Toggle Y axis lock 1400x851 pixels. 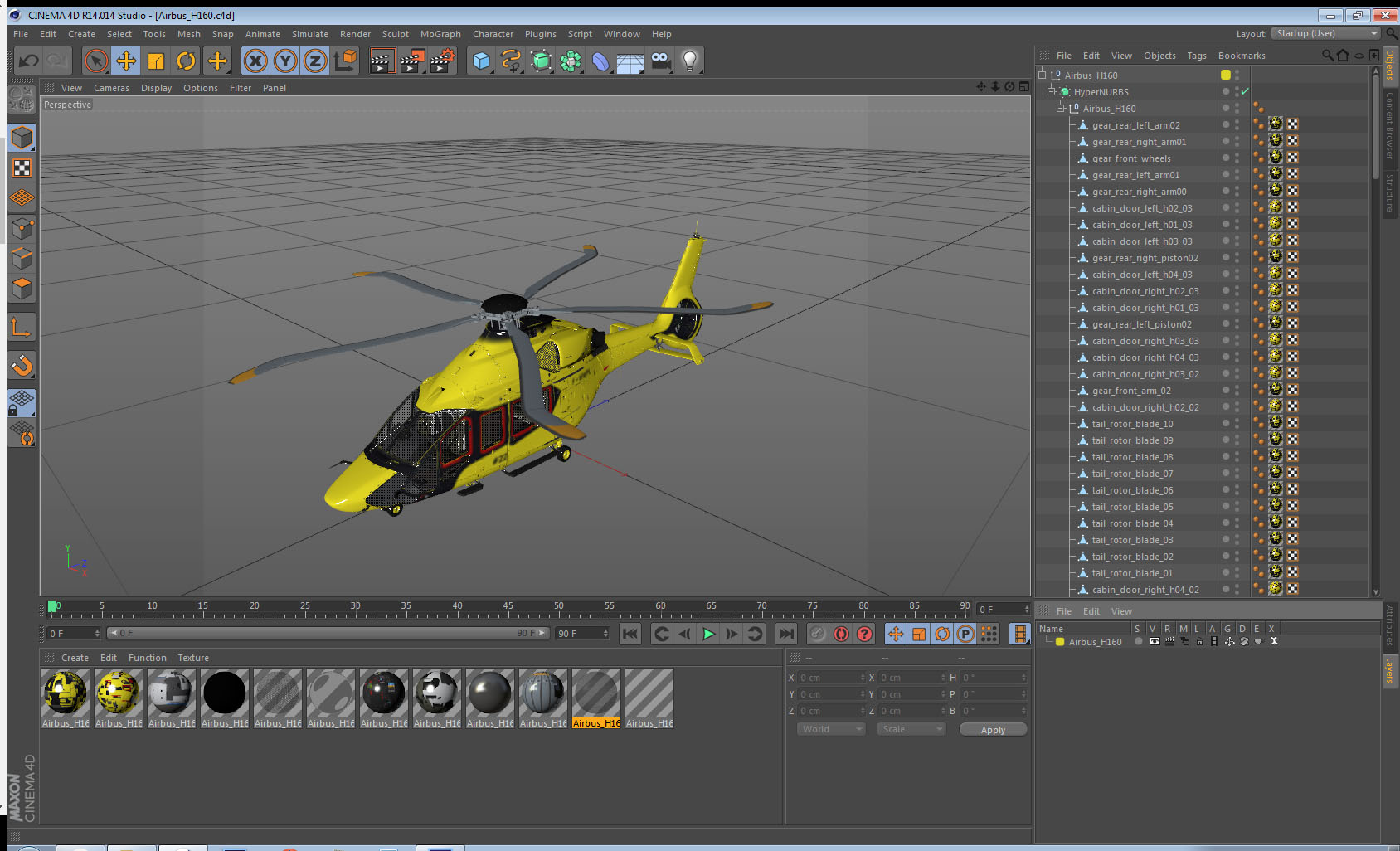coord(285,61)
